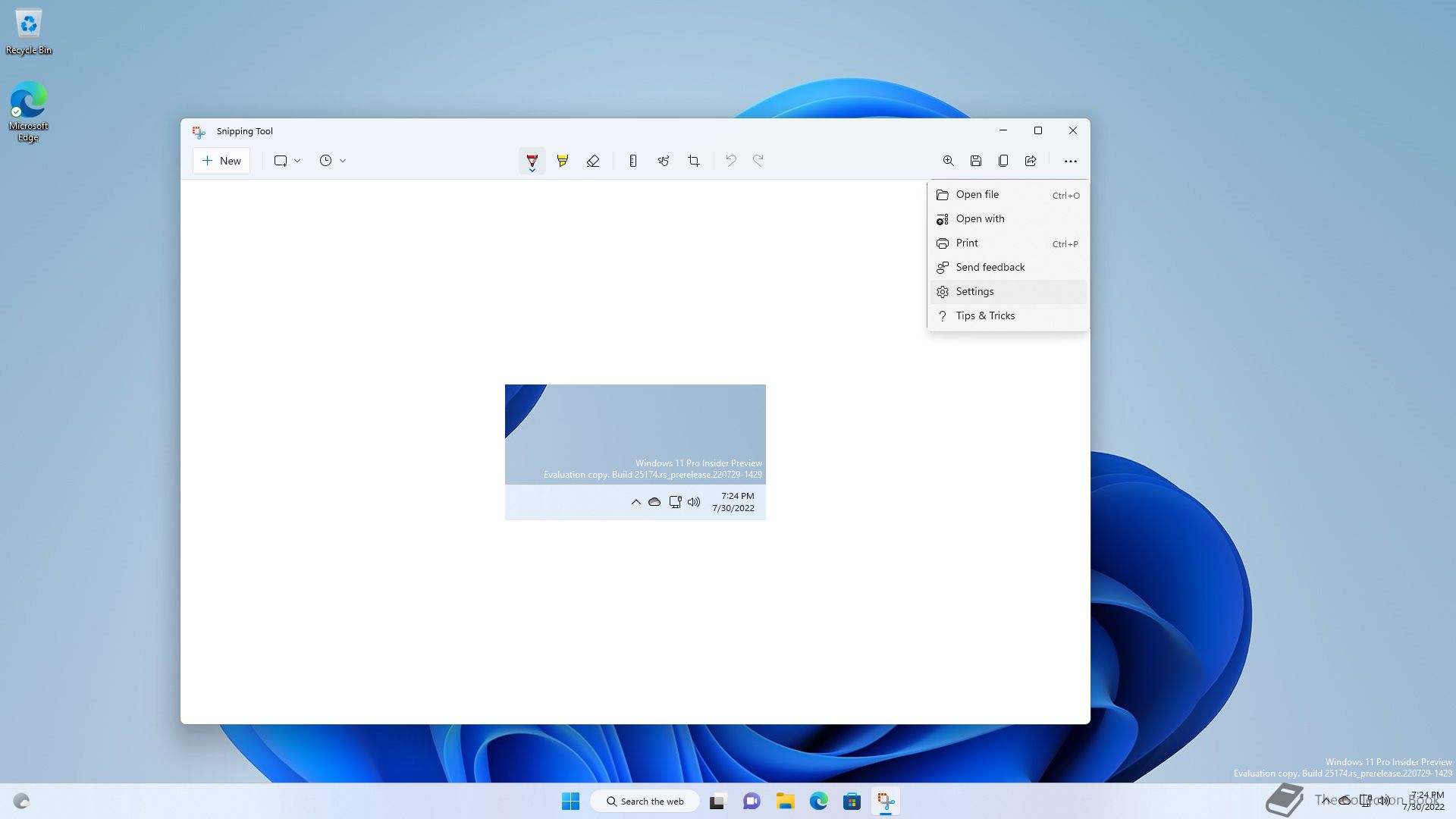Screen dimensions: 1456x819
Task: Select the Microsoft Edge desktop shortcut
Action: coord(29,111)
